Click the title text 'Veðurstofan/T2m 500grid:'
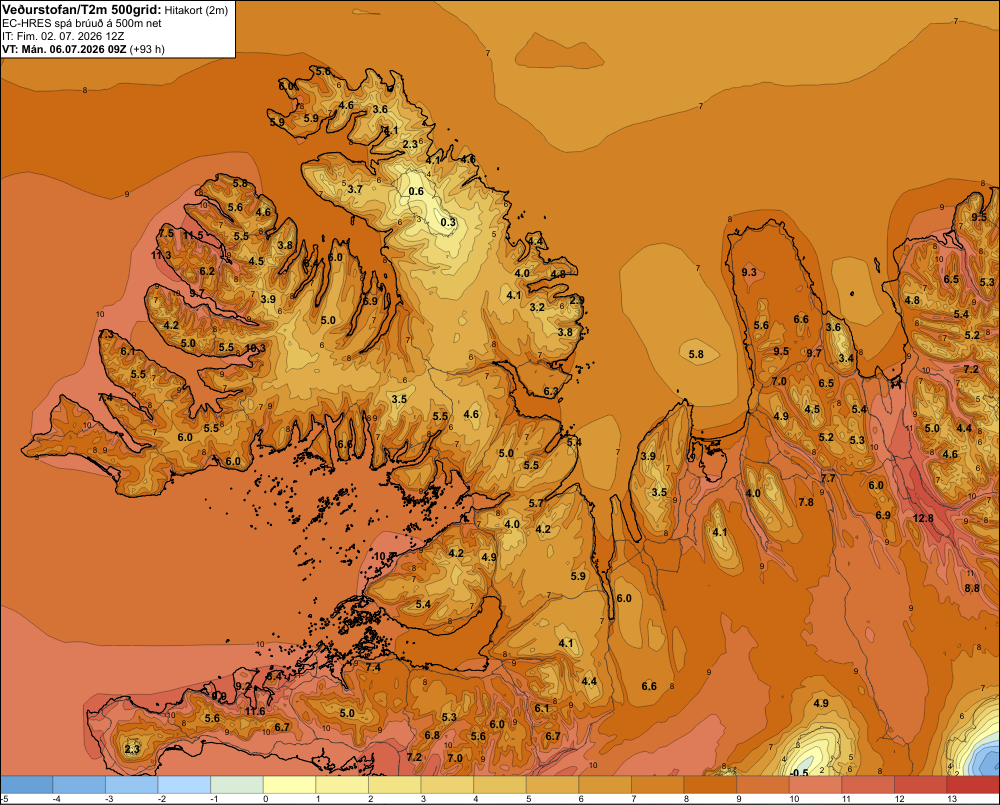Image resolution: width=1000 pixels, height=805 pixels. [82, 10]
